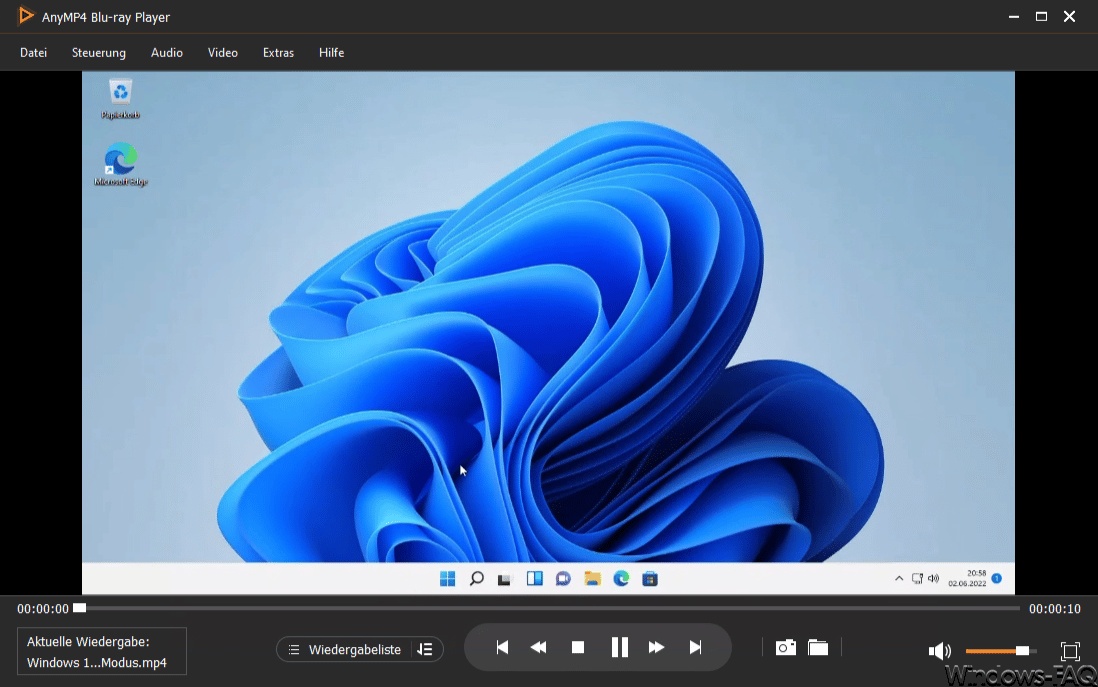
Task: Click the seek bar handle
Action: click(x=80, y=608)
